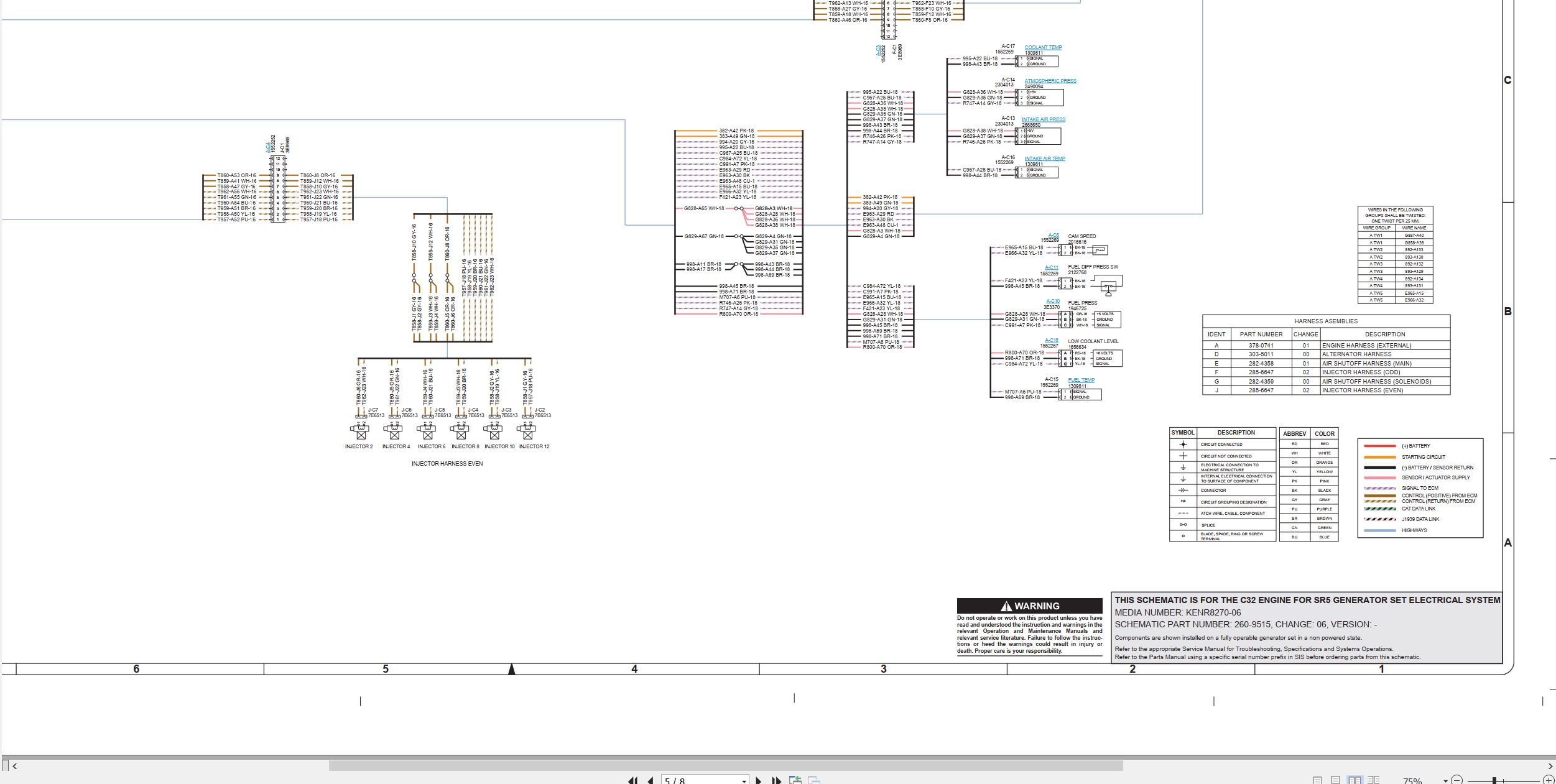Switch to continuous scrolling view
The width and height of the screenshot is (1556, 784).
(x=1335, y=780)
